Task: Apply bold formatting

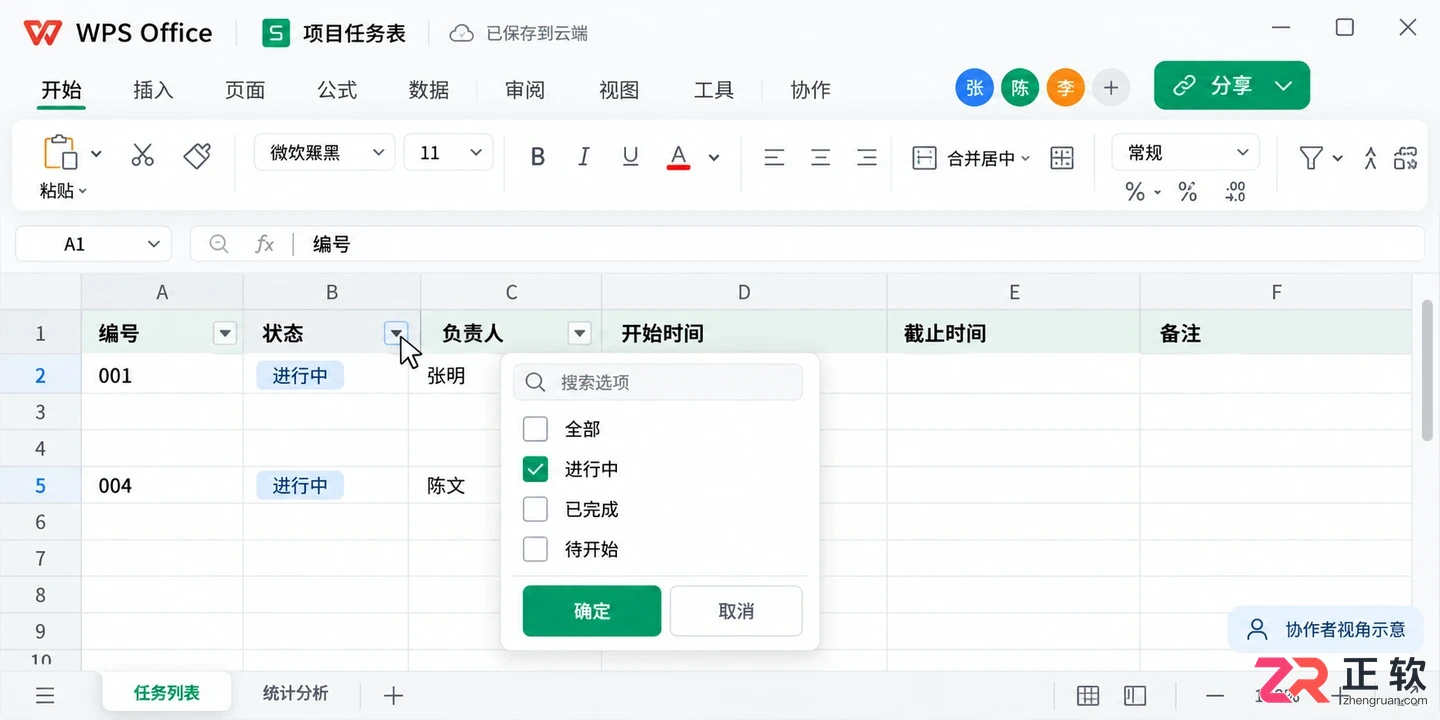Action: pyautogui.click(x=538, y=156)
